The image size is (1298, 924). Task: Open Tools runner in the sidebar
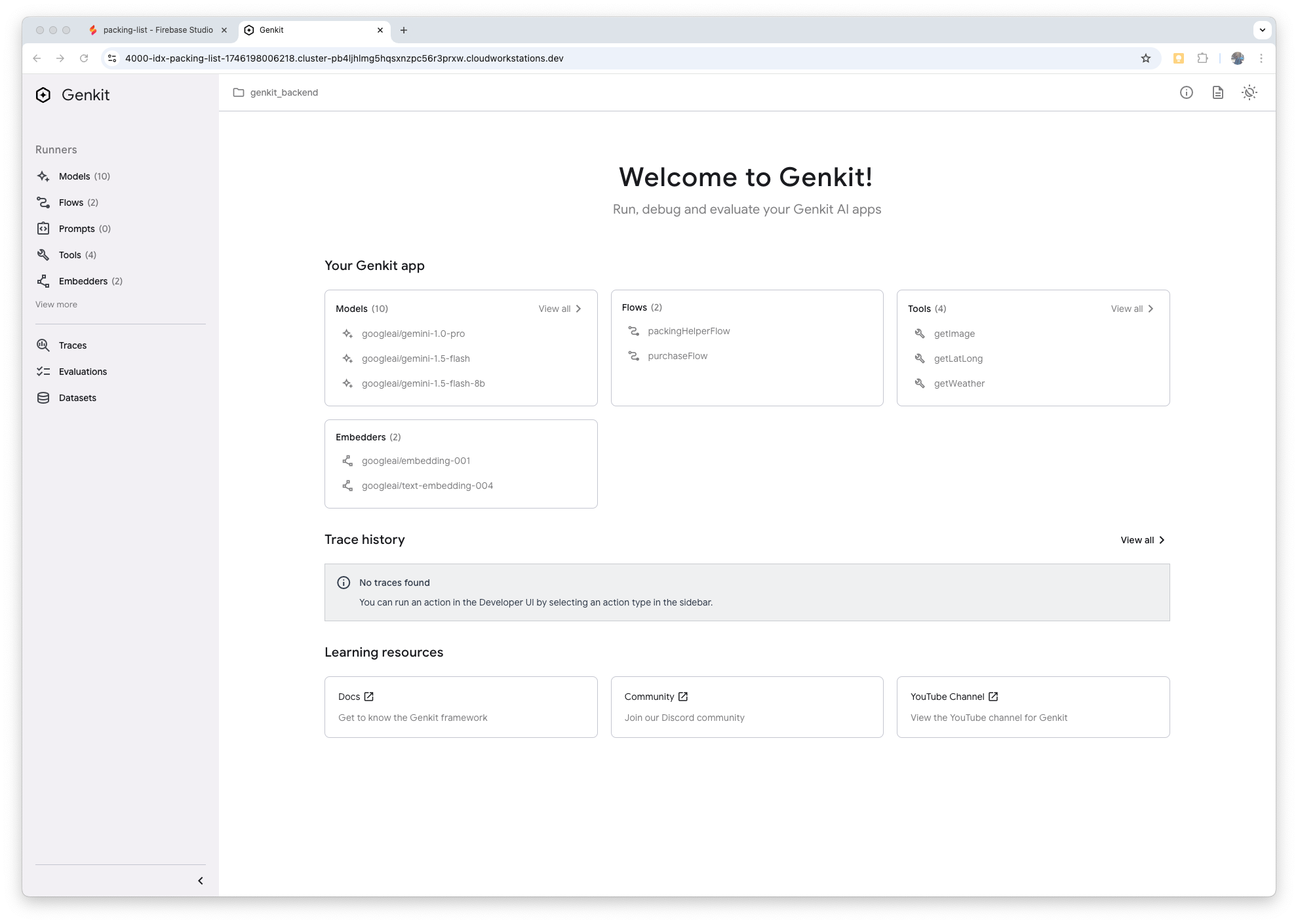pos(77,255)
